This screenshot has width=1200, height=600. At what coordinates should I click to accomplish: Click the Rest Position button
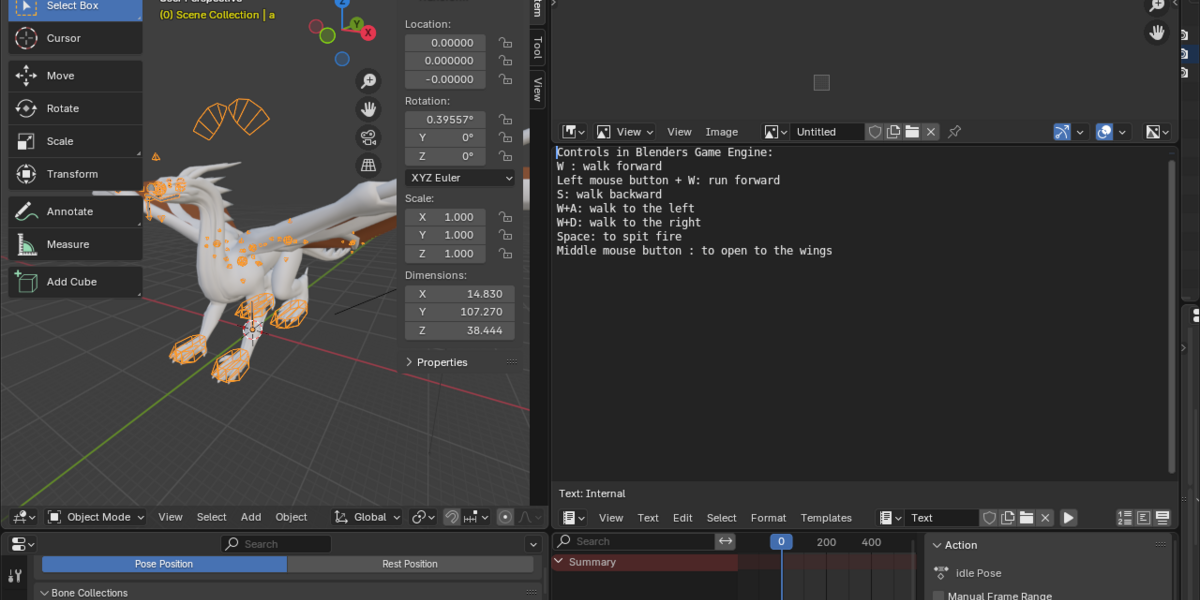tap(410, 564)
